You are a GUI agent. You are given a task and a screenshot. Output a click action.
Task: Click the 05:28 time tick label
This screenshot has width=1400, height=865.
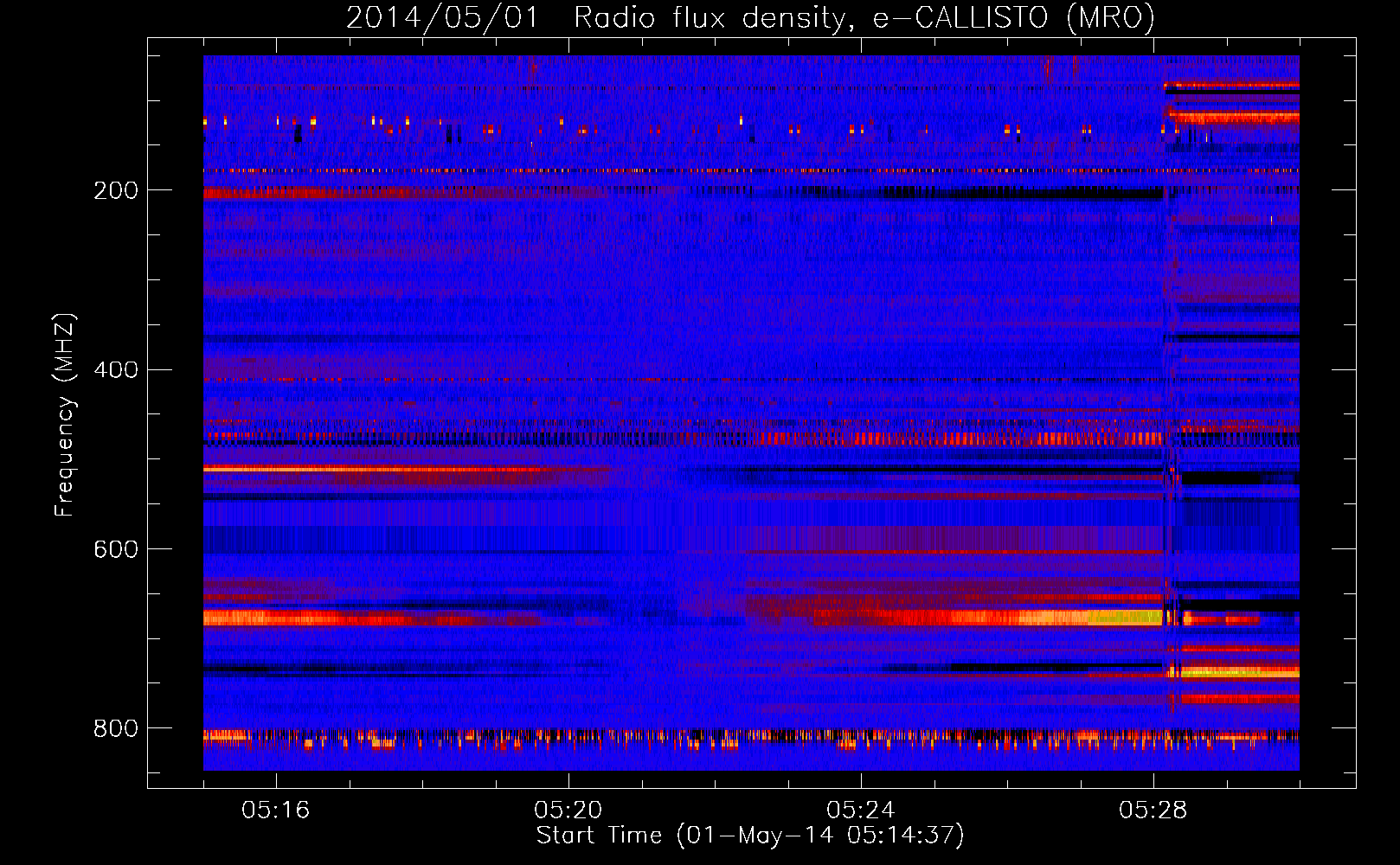coord(1153,811)
